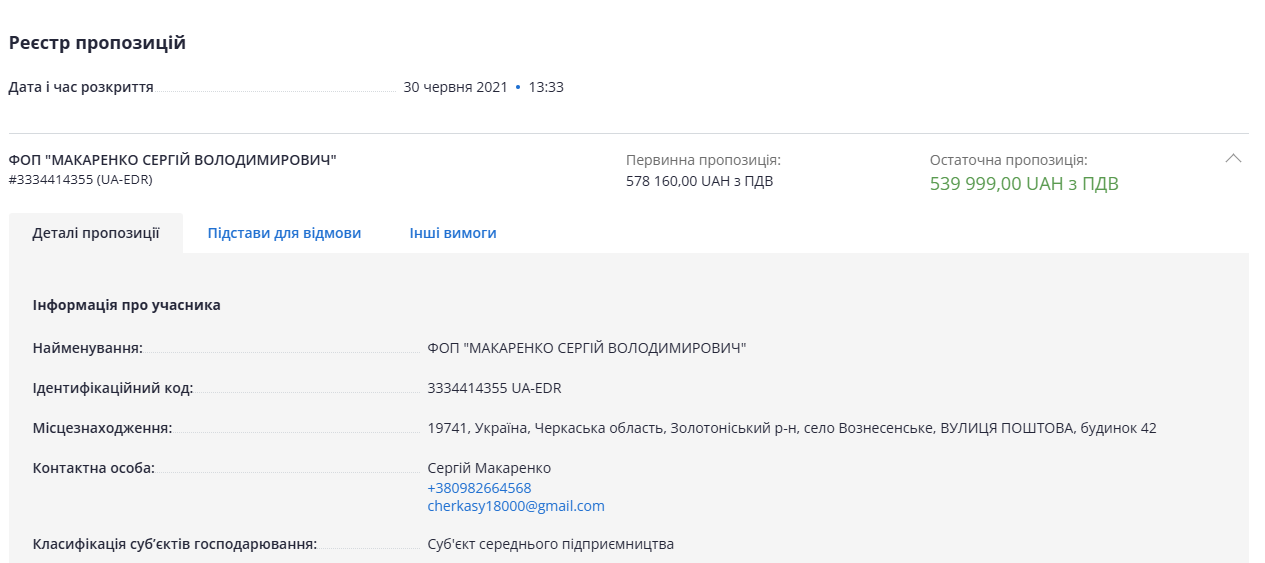Image resolution: width=1265 pixels, height=563 pixels.
Task: Open the Деталі пропозиції tab
Action: [x=96, y=233]
